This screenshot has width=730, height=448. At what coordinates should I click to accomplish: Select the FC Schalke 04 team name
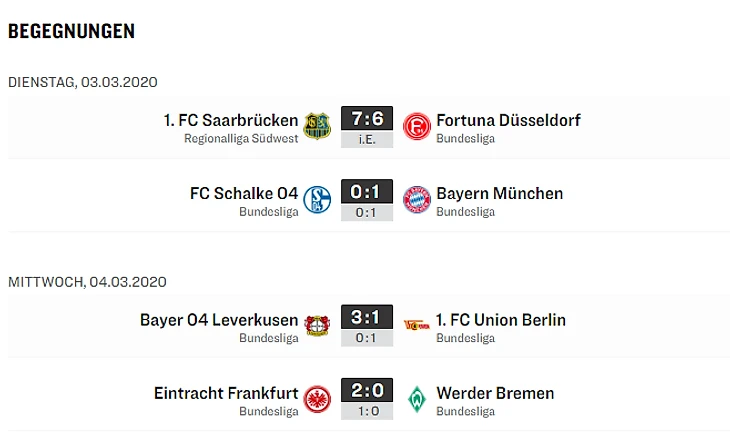point(244,193)
